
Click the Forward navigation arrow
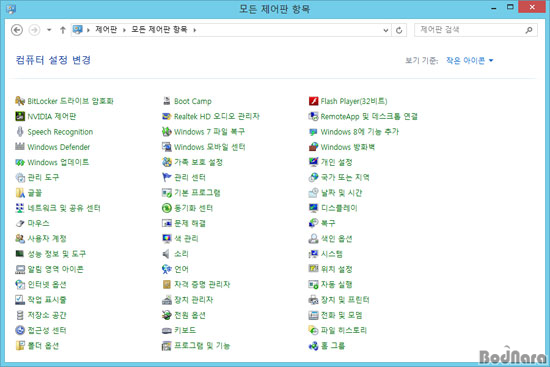[x=34, y=30]
